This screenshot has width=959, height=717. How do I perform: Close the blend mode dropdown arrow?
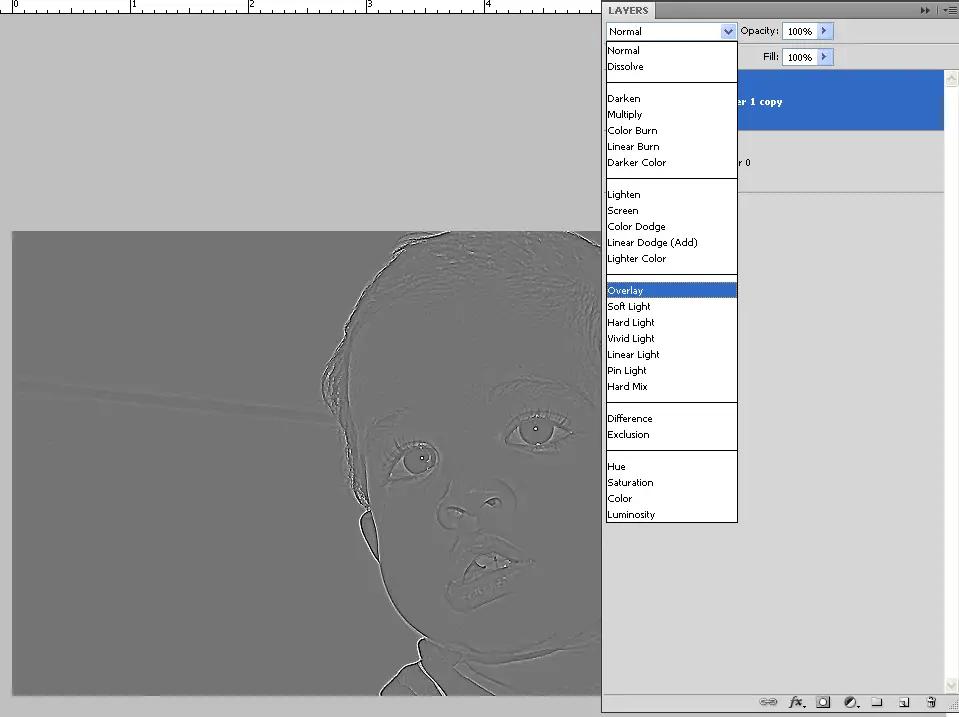(728, 32)
